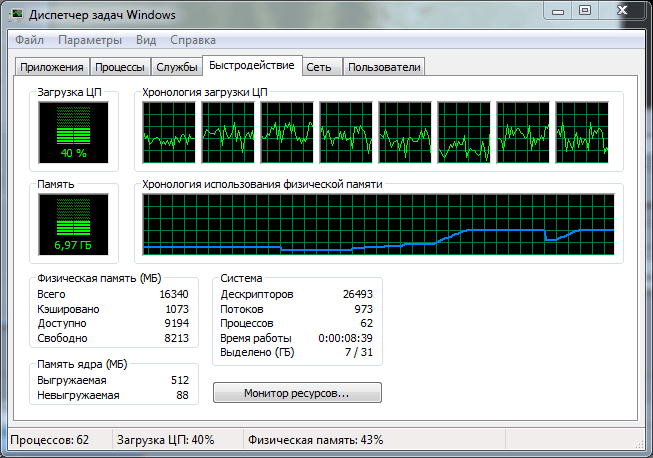Screen dimensions: 653x458
Task: Select the Быстродействие tab
Action: (x=252, y=65)
